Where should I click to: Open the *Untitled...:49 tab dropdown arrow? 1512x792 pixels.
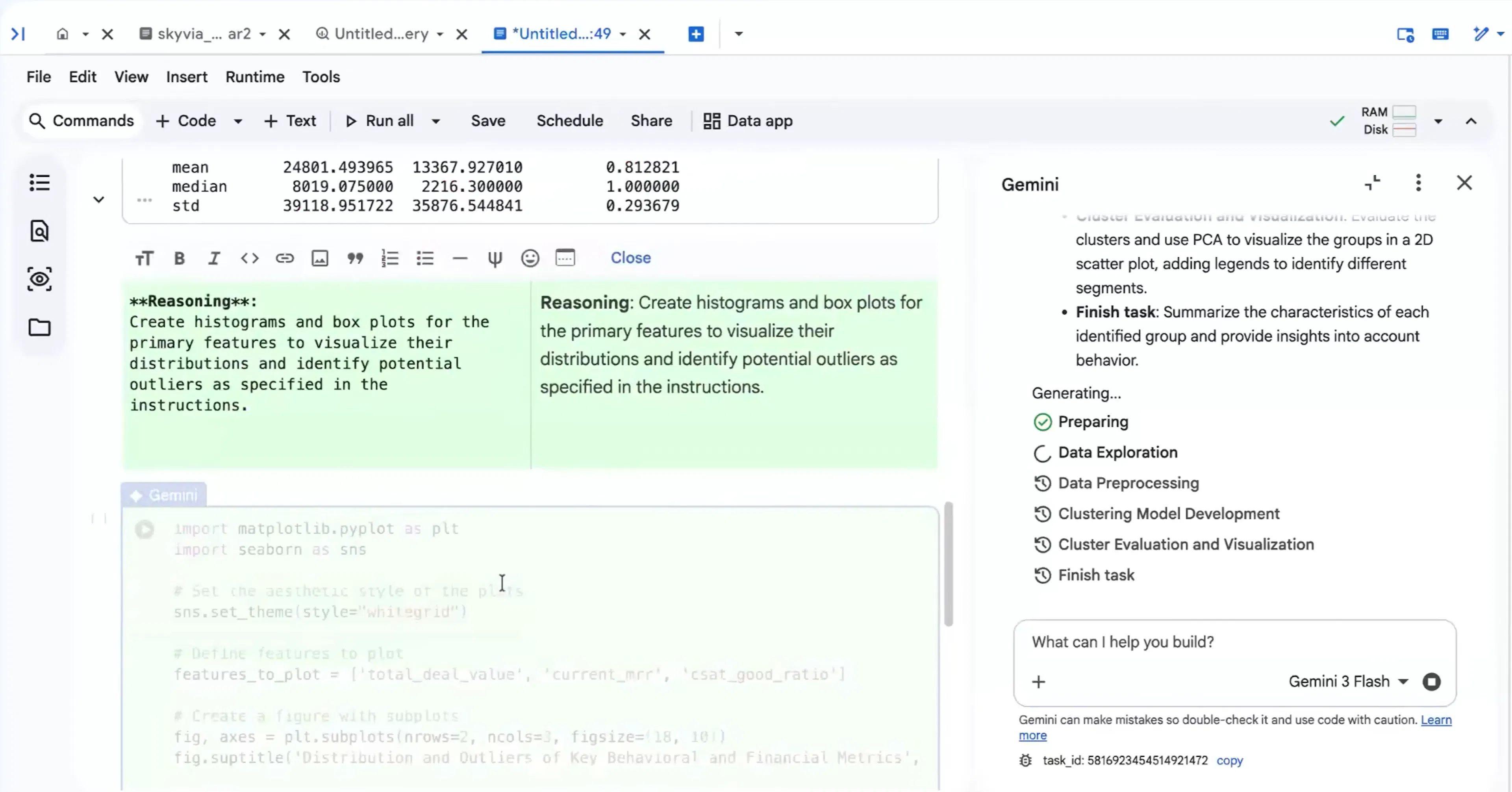point(623,35)
